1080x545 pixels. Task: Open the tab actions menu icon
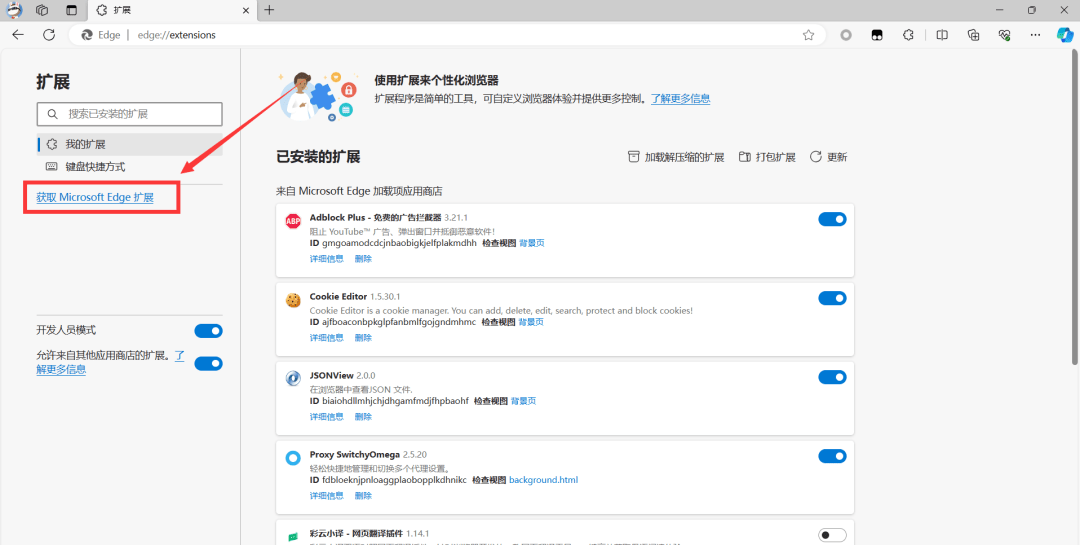coord(71,10)
